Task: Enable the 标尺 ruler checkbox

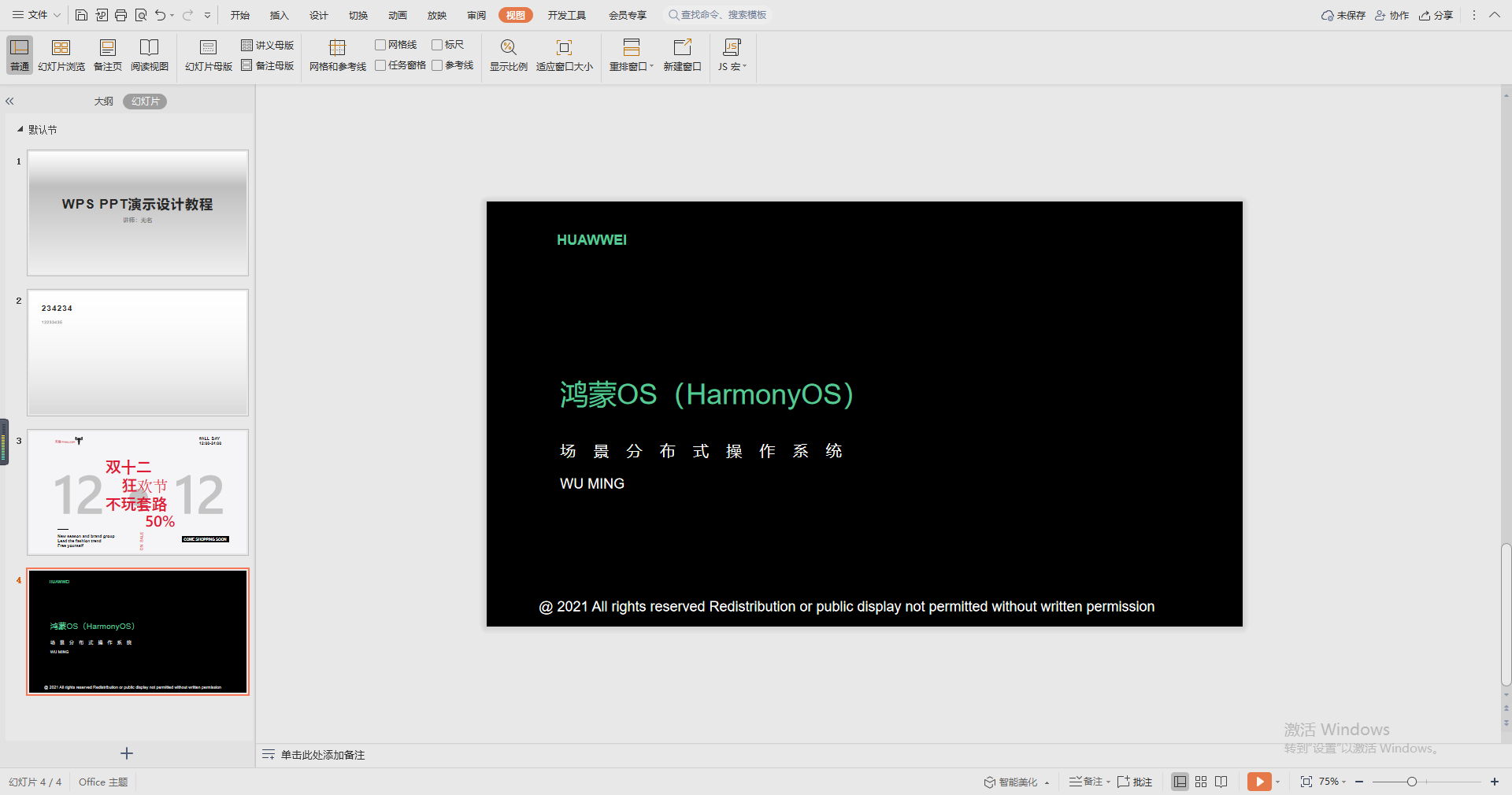Action: 437,45
